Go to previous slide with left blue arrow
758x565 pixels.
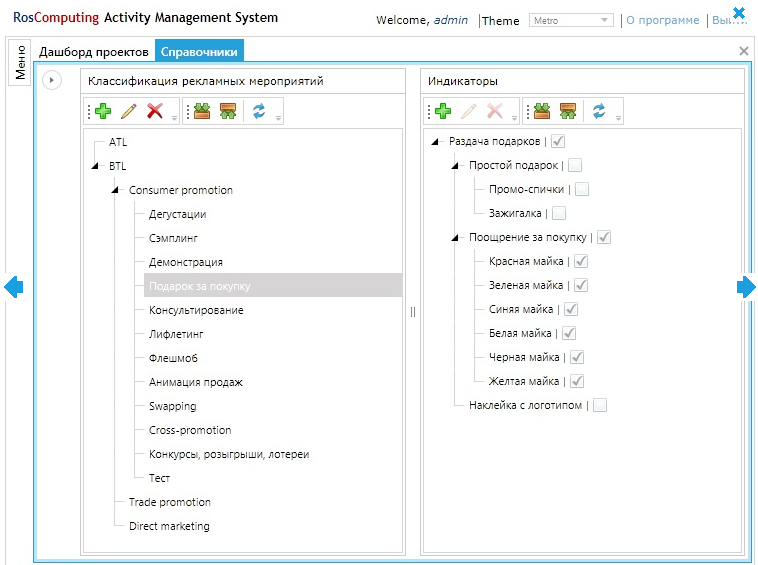coord(14,287)
